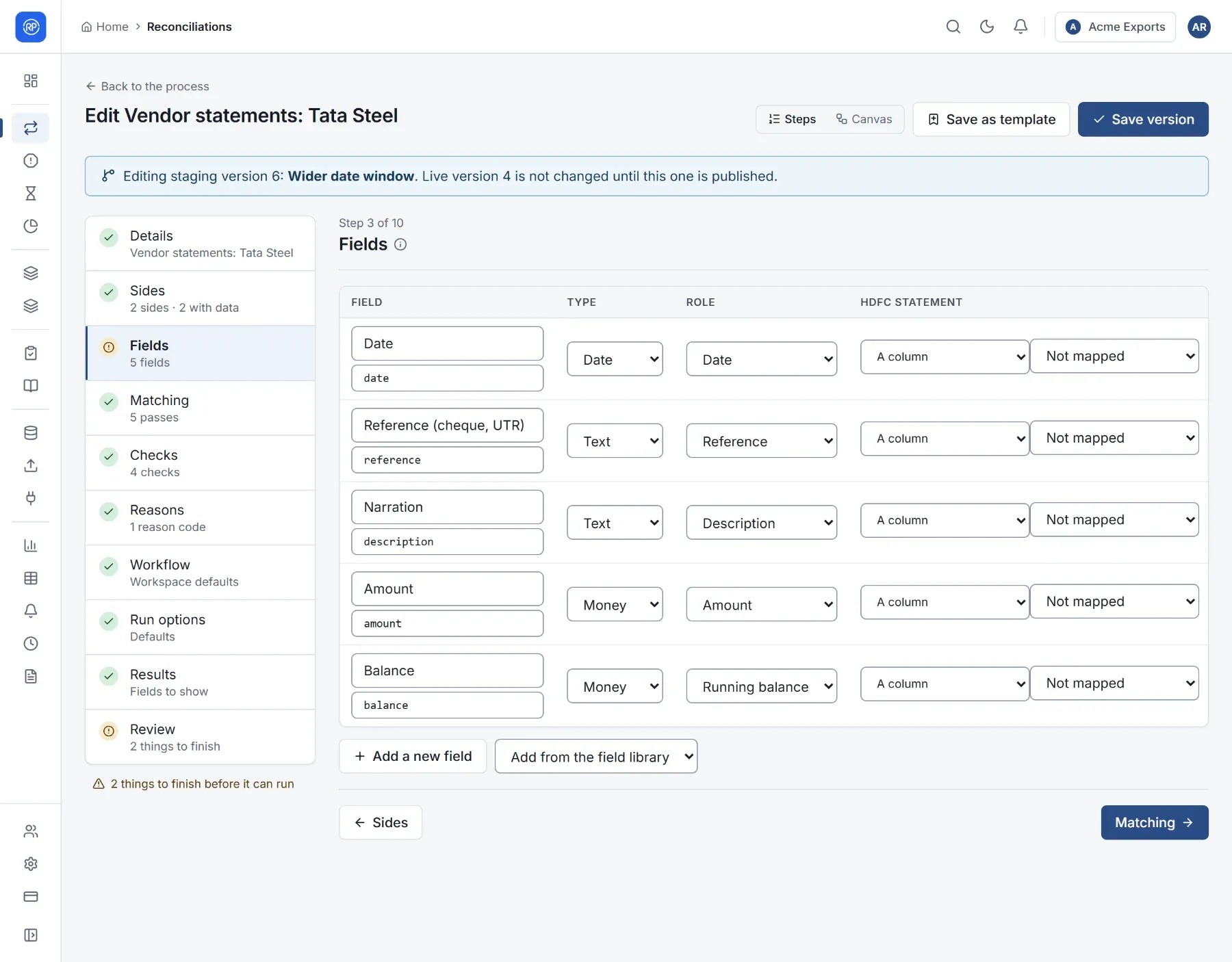Open notifications bell in the top bar
This screenshot has width=1232, height=962.
click(1020, 27)
